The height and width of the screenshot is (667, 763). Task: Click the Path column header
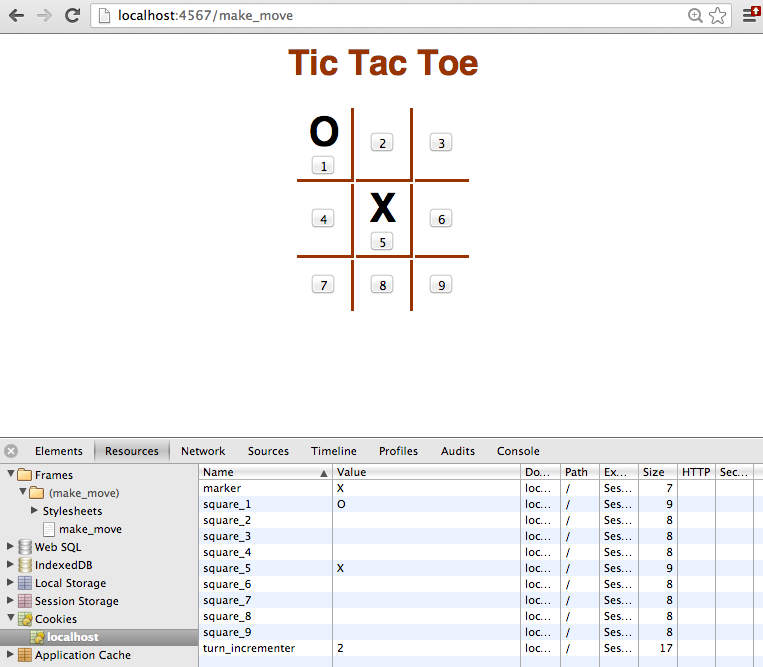(580, 472)
